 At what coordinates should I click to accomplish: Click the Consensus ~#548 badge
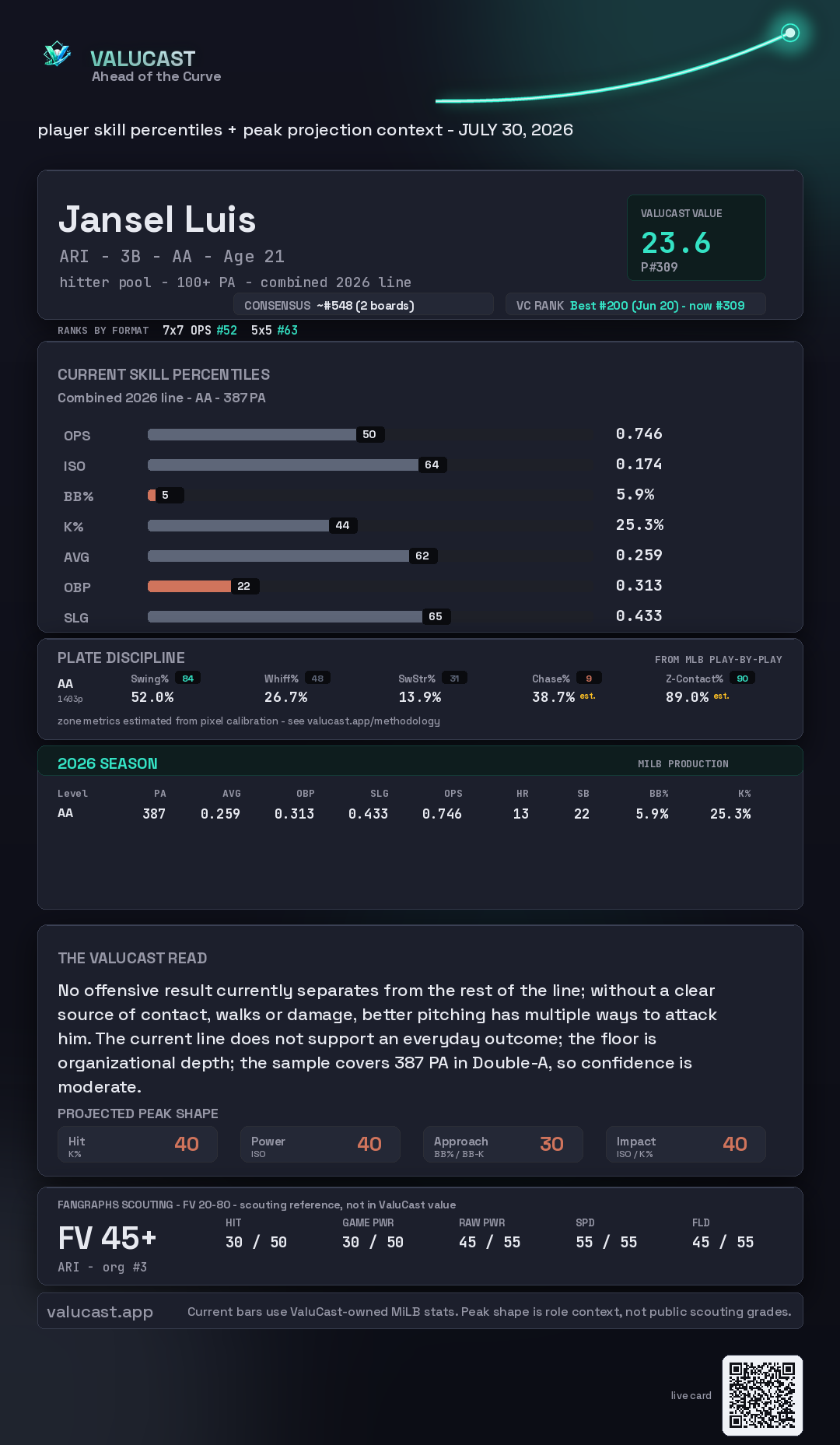tap(363, 305)
